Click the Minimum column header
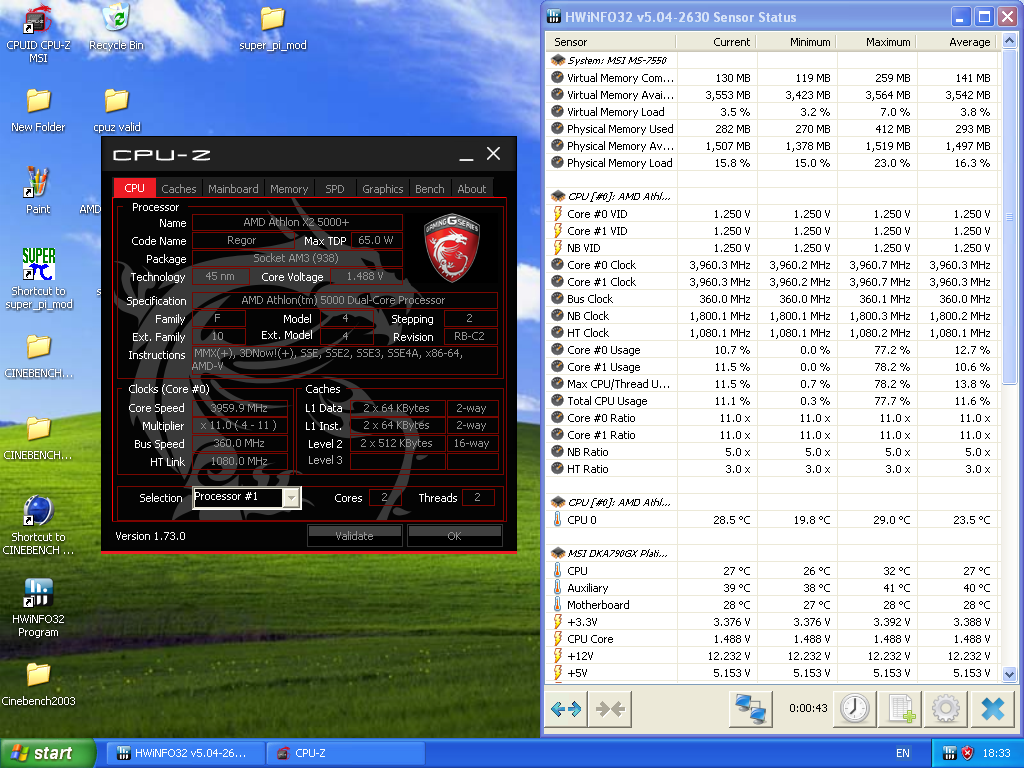The image size is (1024, 768). [796, 42]
